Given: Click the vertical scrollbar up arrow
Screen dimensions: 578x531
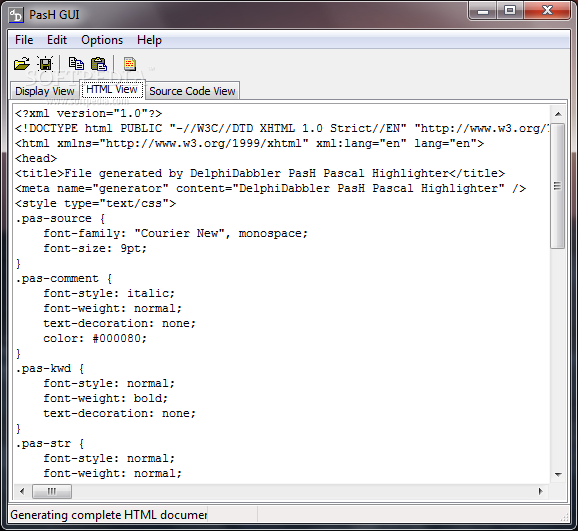Looking at the screenshot, I should coord(558,114).
